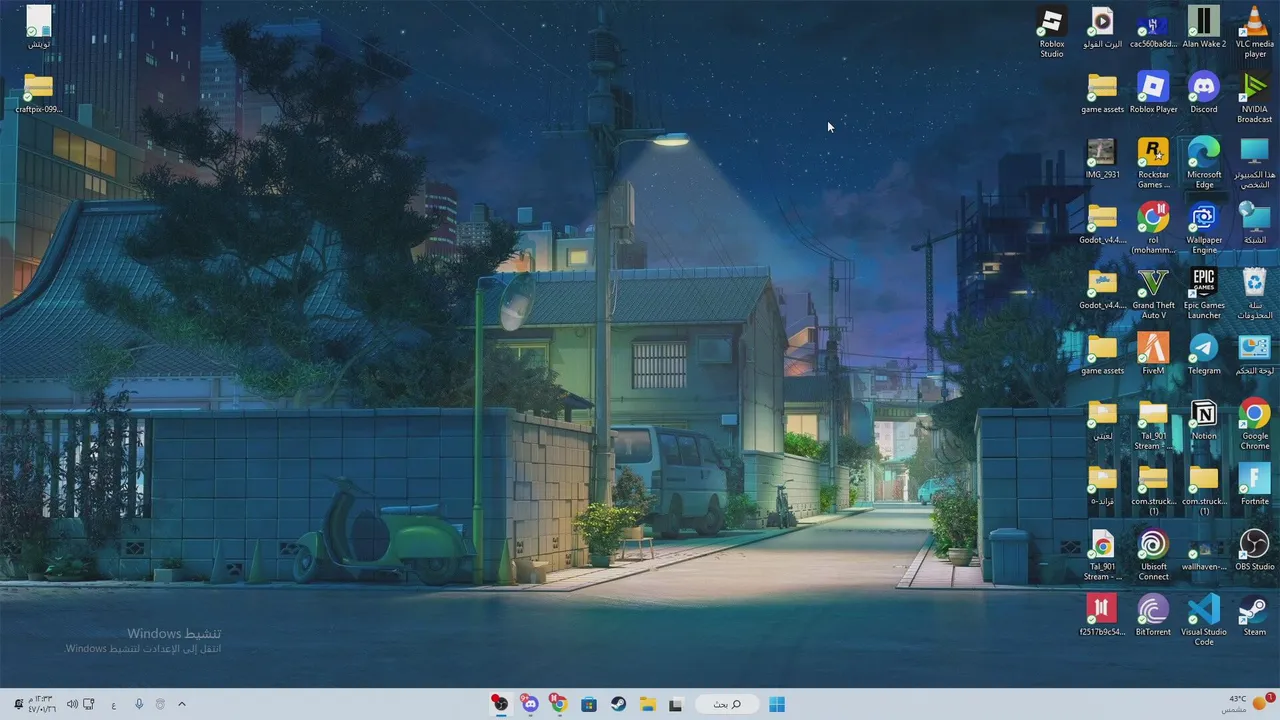Open لوحة التحكم (Control Panel) icon
The height and width of the screenshot is (720, 1280).
(1255, 354)
